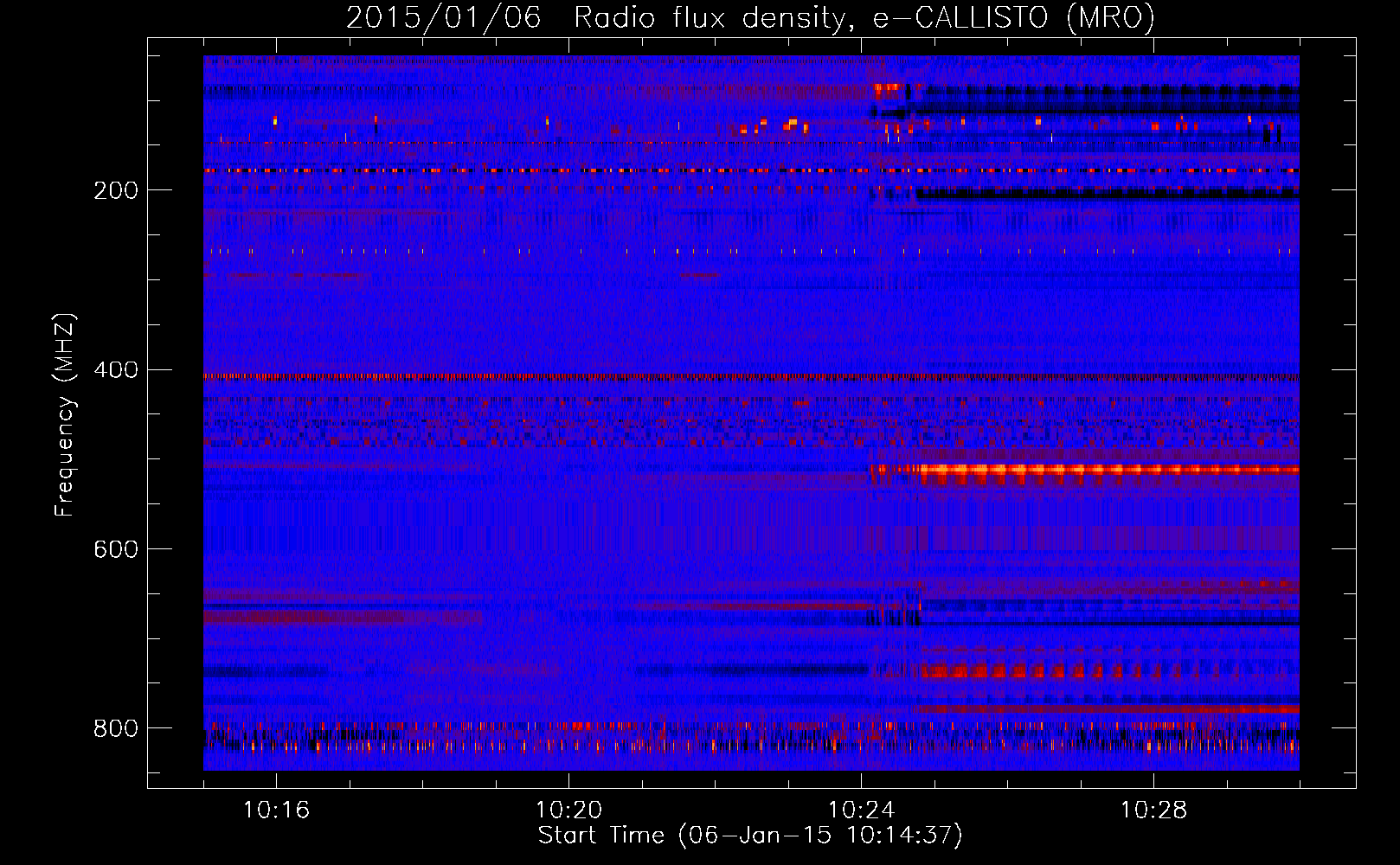Click the 10:24 time tick label
The image size is (1400, 865).
tap(861, 810)
